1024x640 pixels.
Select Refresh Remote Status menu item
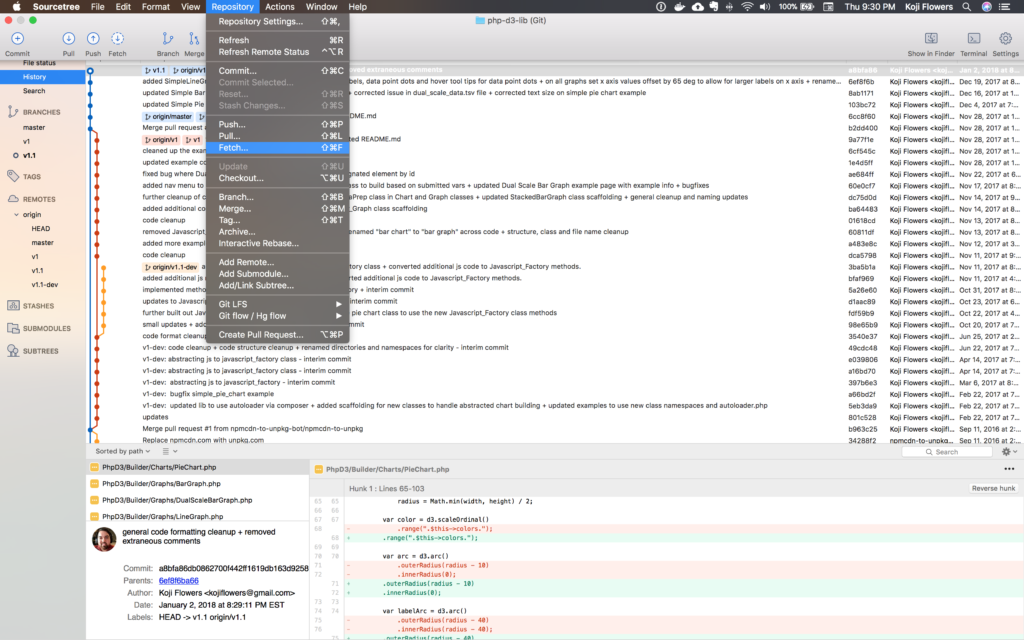pyautogui.click(x=278, y=52)
